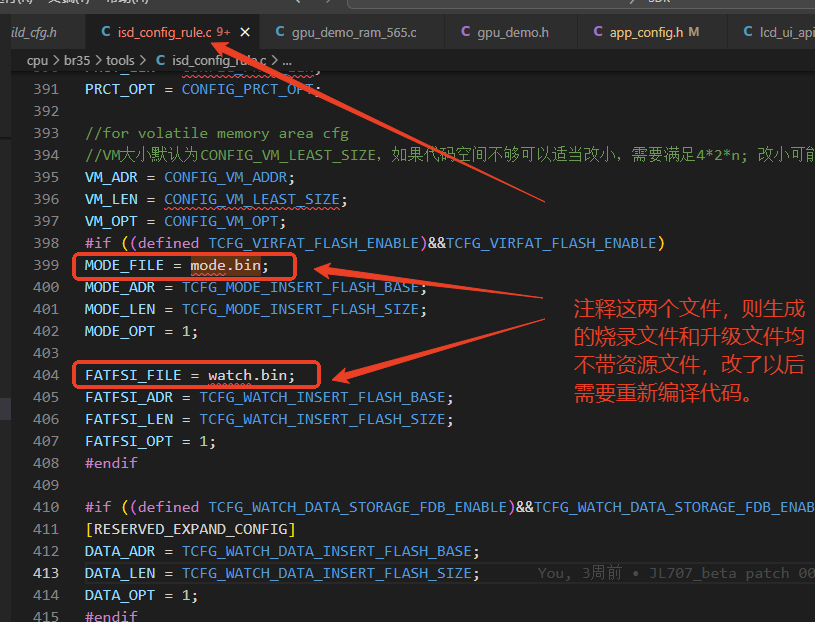Click the CONFIG_VM_OPT macro
The width and height of the screenshot is (815, 622).
tap(221, 221)
